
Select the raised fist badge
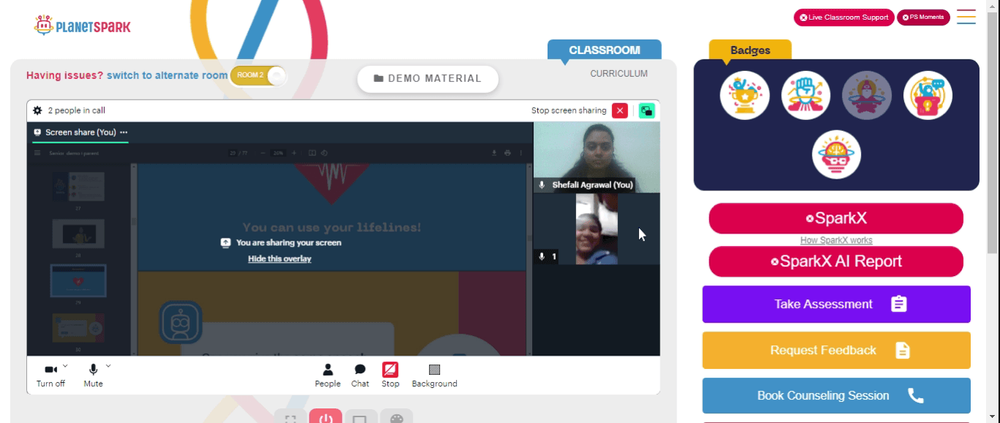805,95
